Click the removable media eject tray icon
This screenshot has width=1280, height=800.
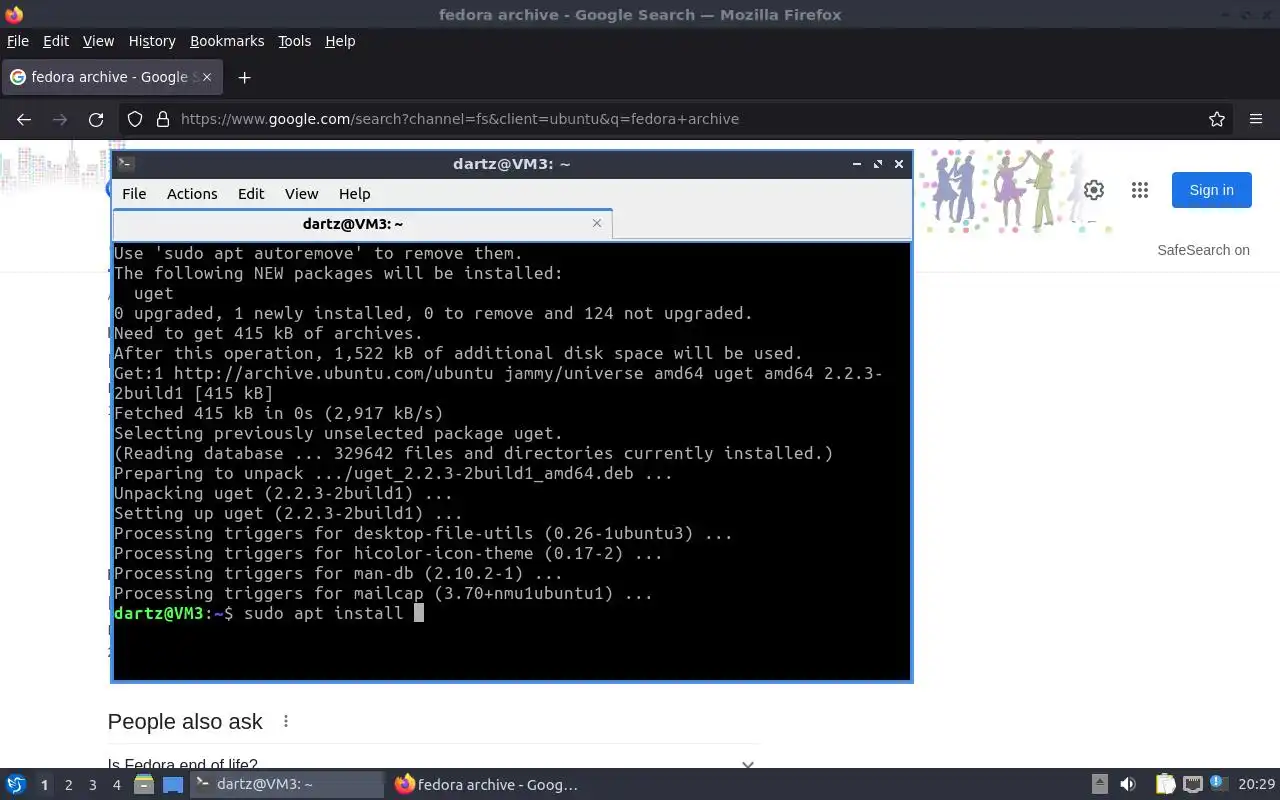[x=1099, y=785]
